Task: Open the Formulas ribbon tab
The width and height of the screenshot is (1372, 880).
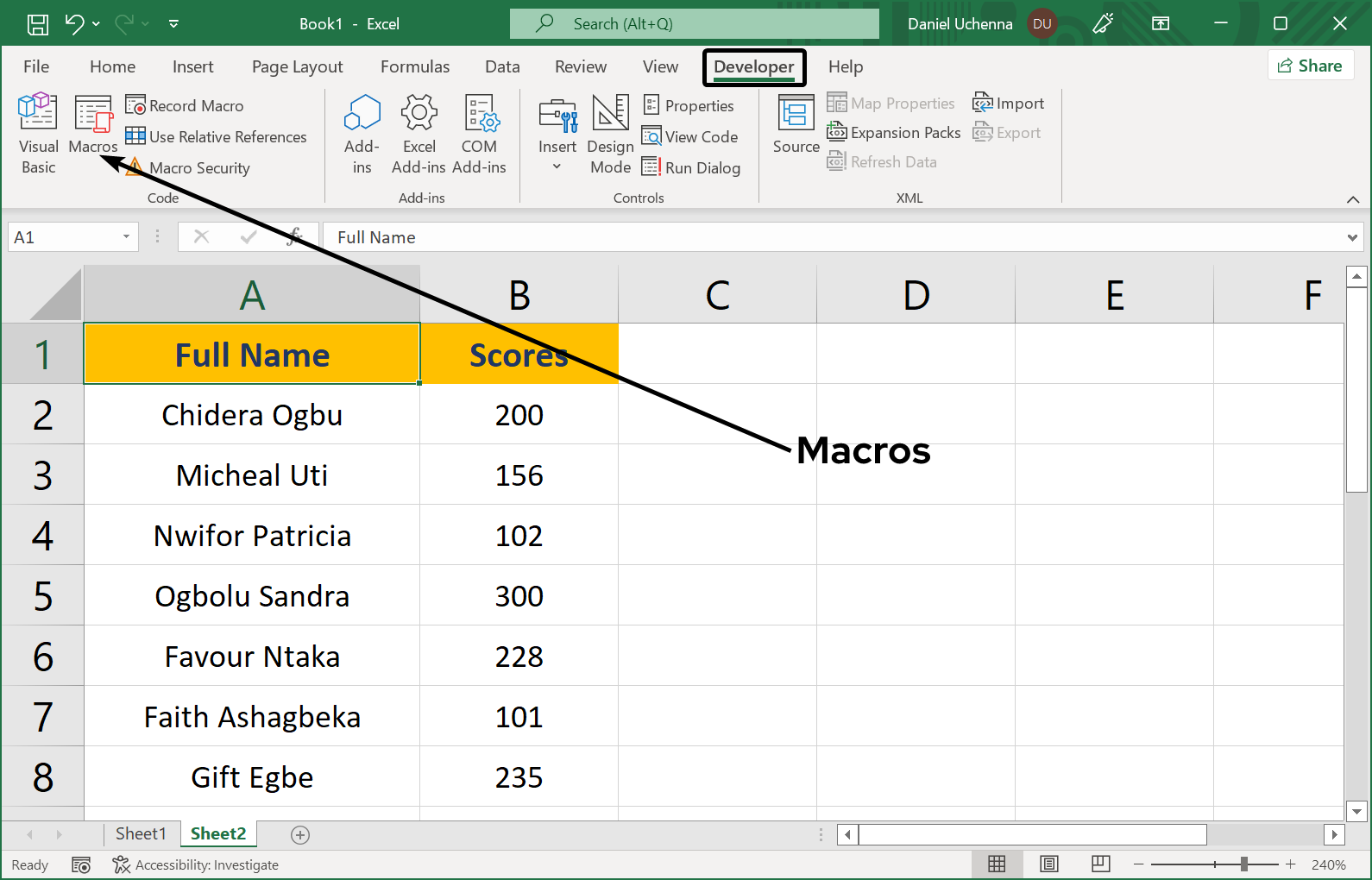Action: click(x=415, y=66)
